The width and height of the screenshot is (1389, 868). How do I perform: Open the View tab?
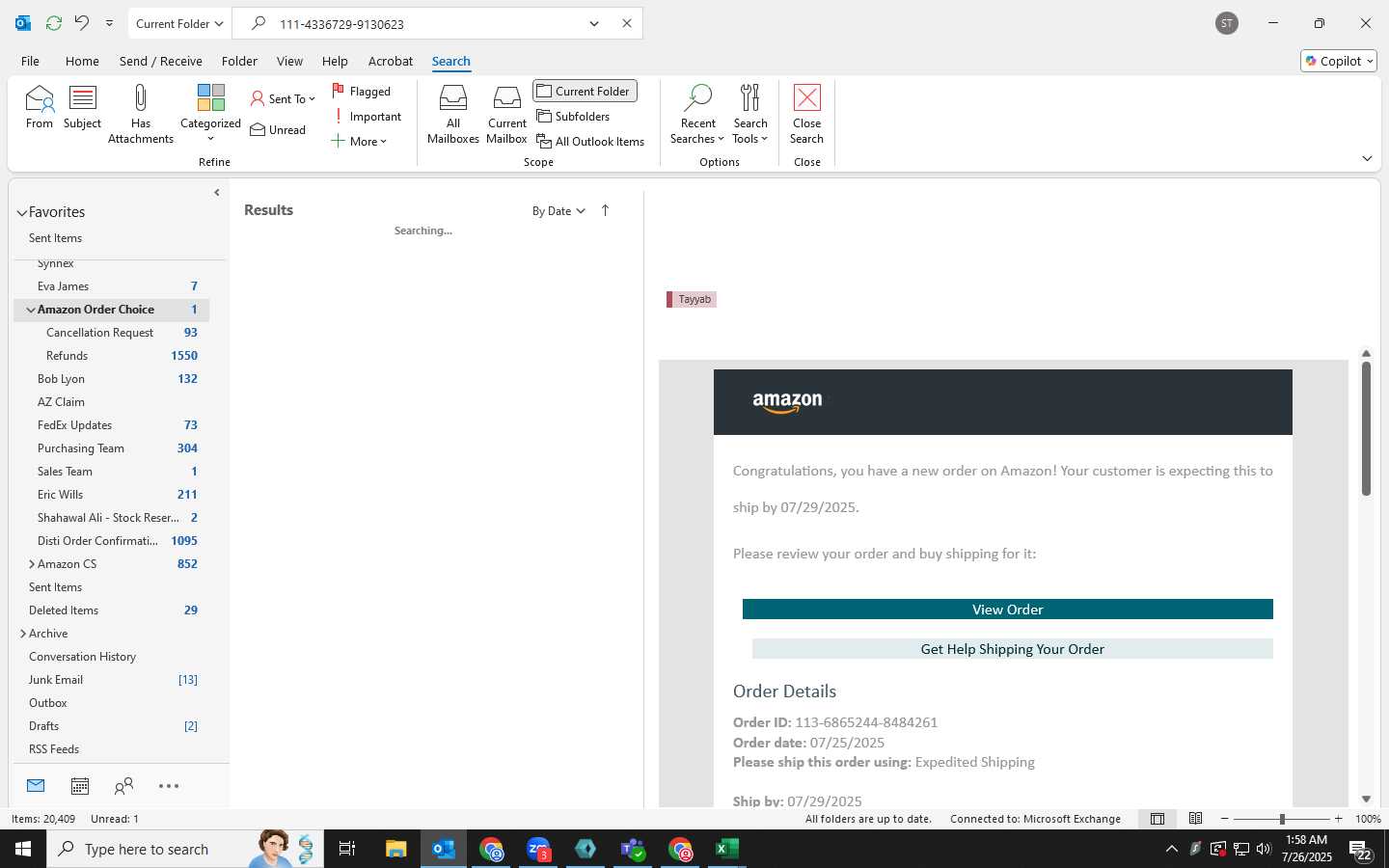click(289, 61)
